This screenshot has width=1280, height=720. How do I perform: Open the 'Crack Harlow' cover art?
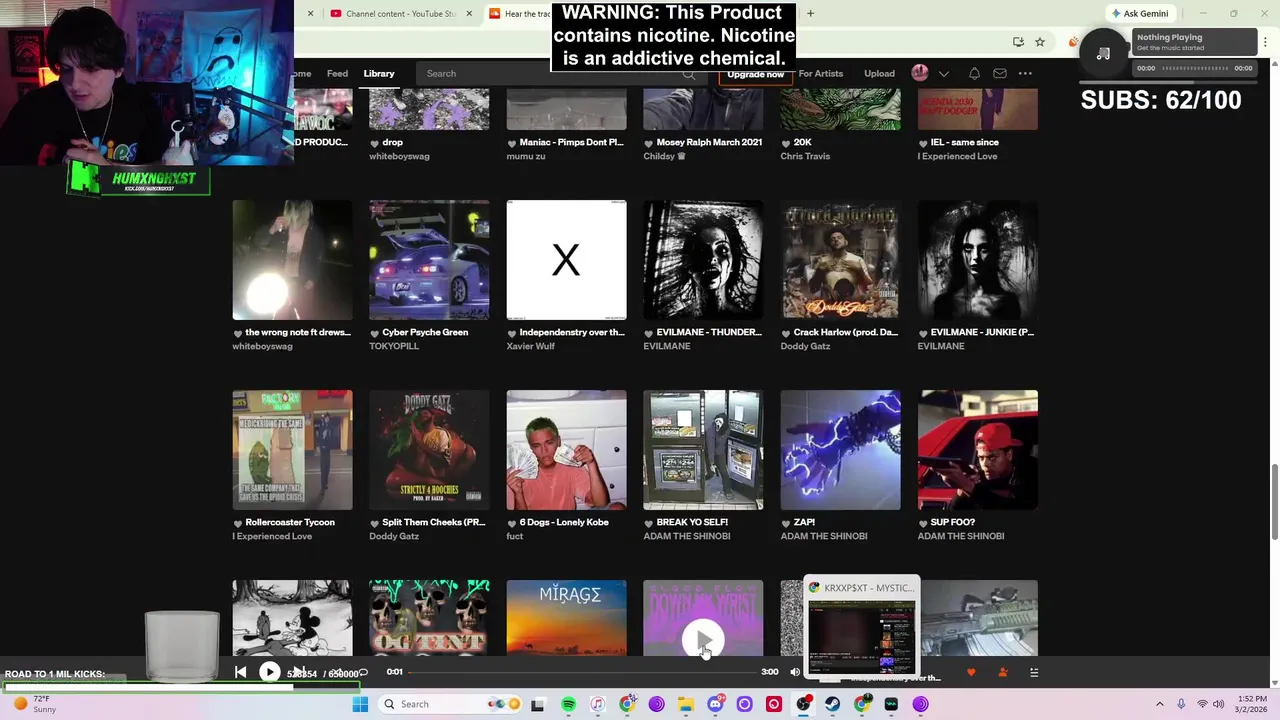click(840, 260)
